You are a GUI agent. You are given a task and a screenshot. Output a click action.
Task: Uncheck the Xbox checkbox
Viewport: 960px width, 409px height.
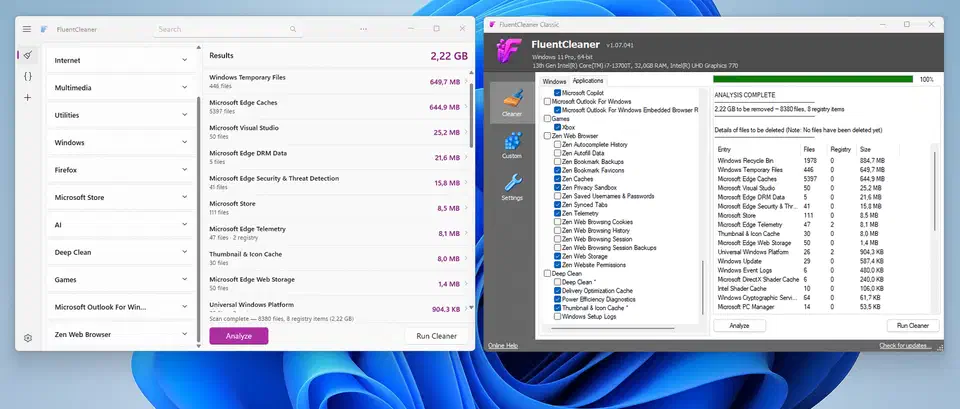pyautogui.click(x=557, y=127)
